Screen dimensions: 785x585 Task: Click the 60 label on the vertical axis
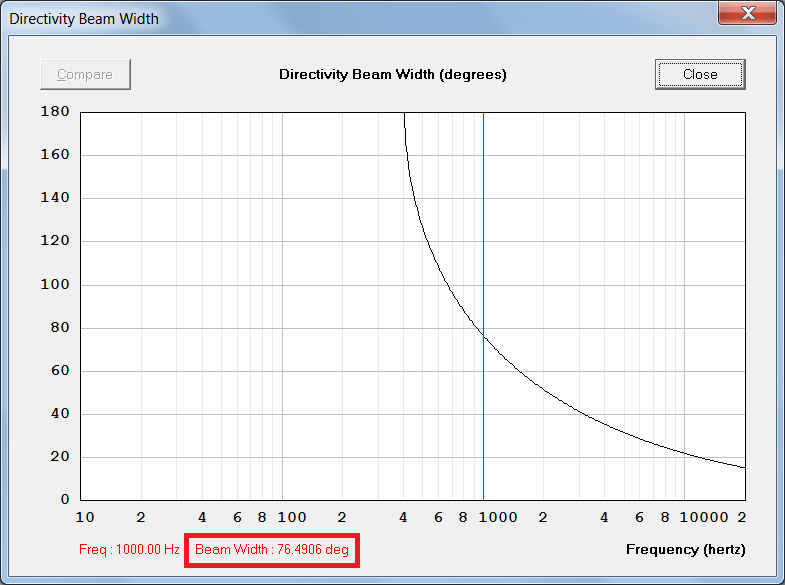(x=60, y=370)
